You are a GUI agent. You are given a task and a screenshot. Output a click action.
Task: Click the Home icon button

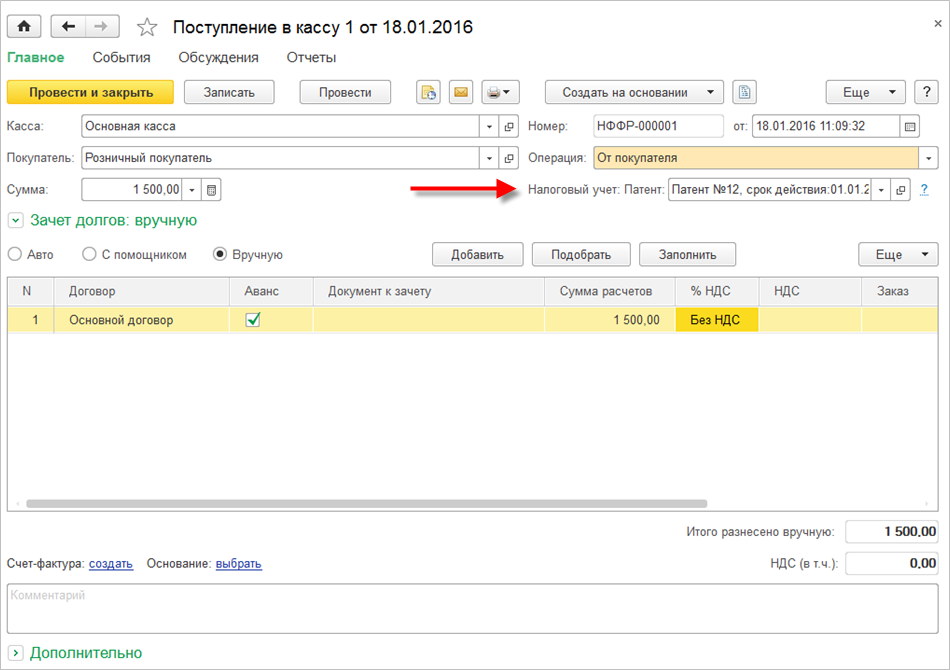[24, 27]
